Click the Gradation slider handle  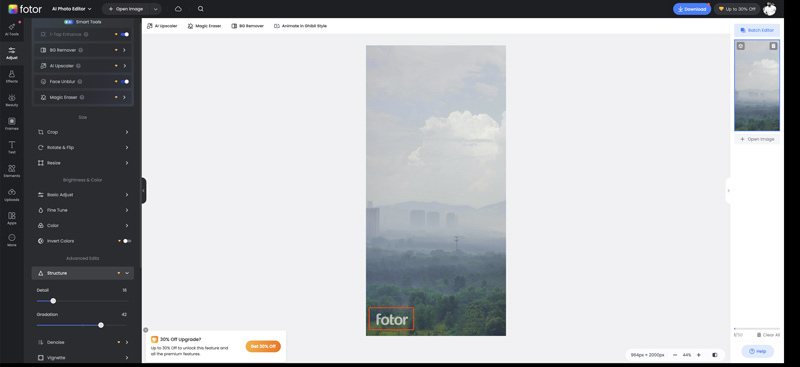pyautogui.click(x=101, y=325)
